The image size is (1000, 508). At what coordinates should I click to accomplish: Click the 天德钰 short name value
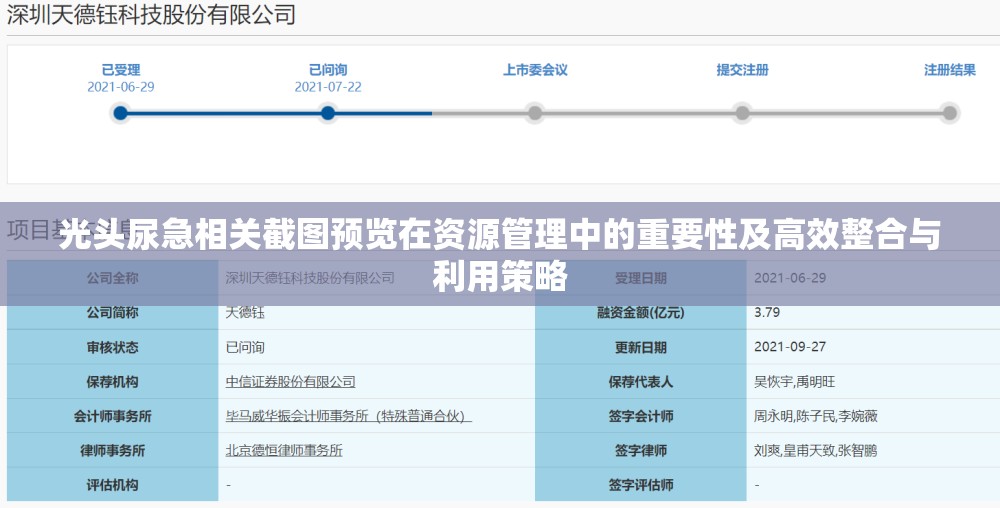(x=245, y=312)
